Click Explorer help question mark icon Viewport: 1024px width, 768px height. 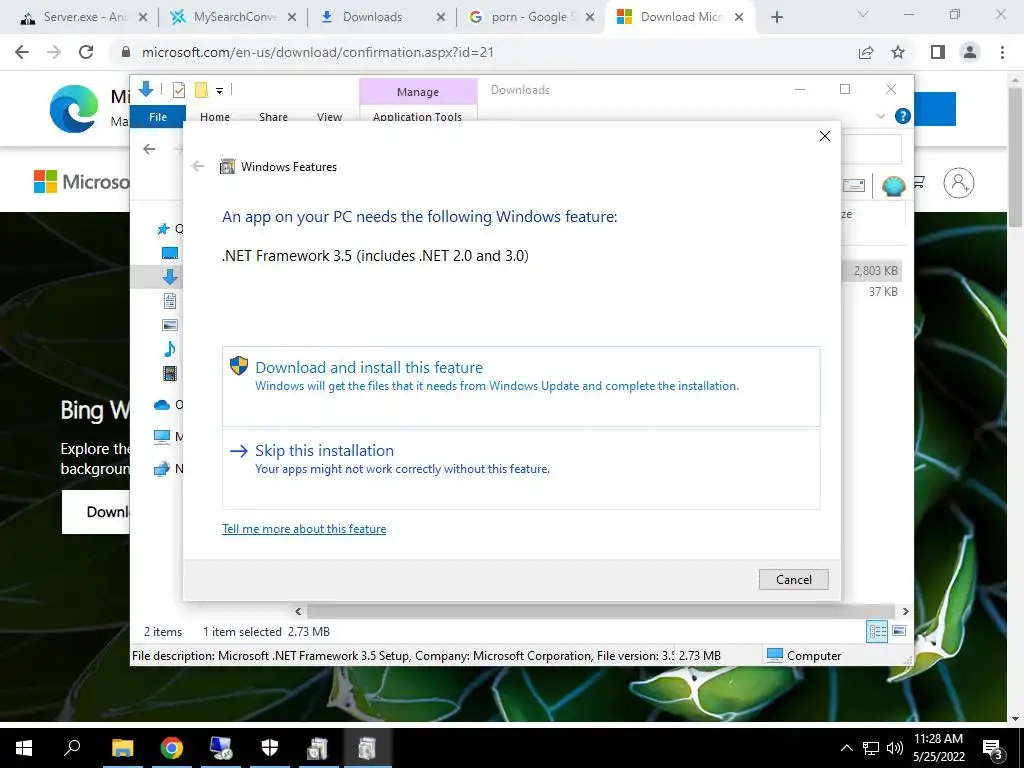point(903,116)
